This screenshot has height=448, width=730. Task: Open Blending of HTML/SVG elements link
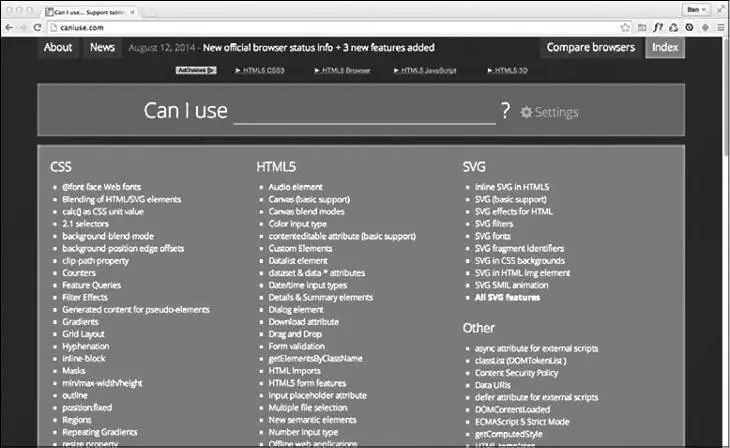tap(122, 199)
